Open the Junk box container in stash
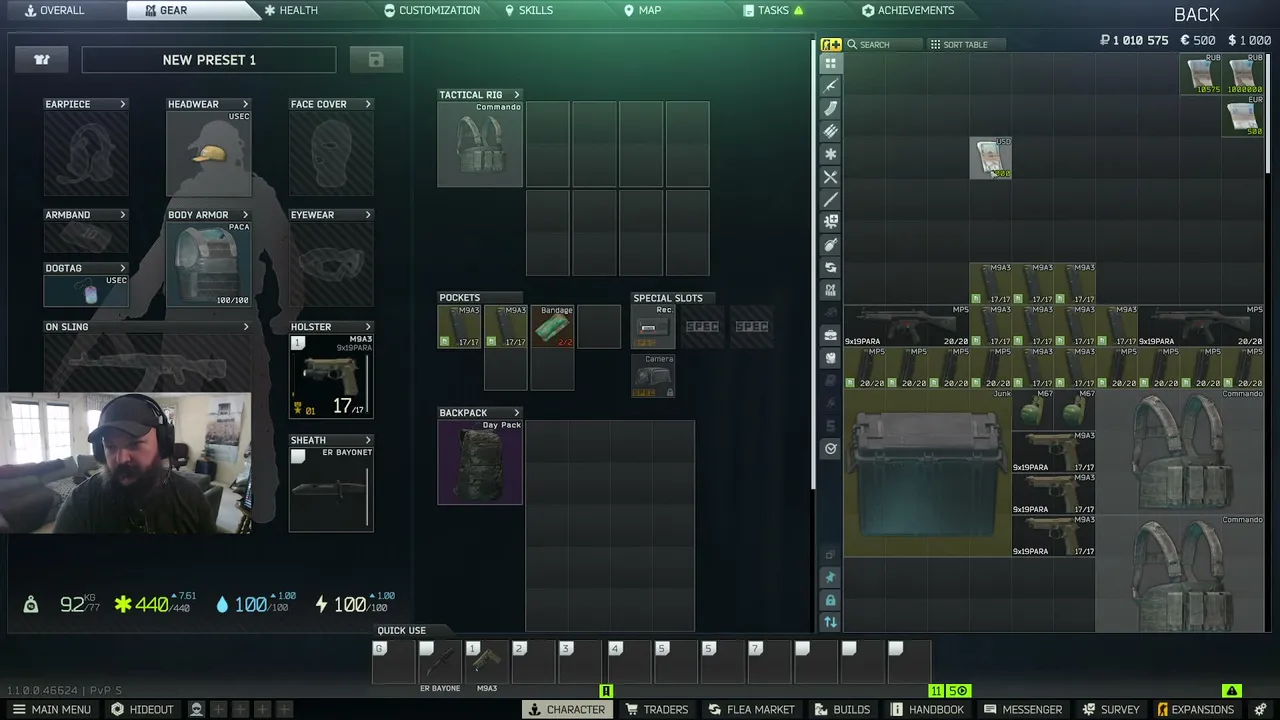This screenshot has width=1280, height=720. [928, 473]
